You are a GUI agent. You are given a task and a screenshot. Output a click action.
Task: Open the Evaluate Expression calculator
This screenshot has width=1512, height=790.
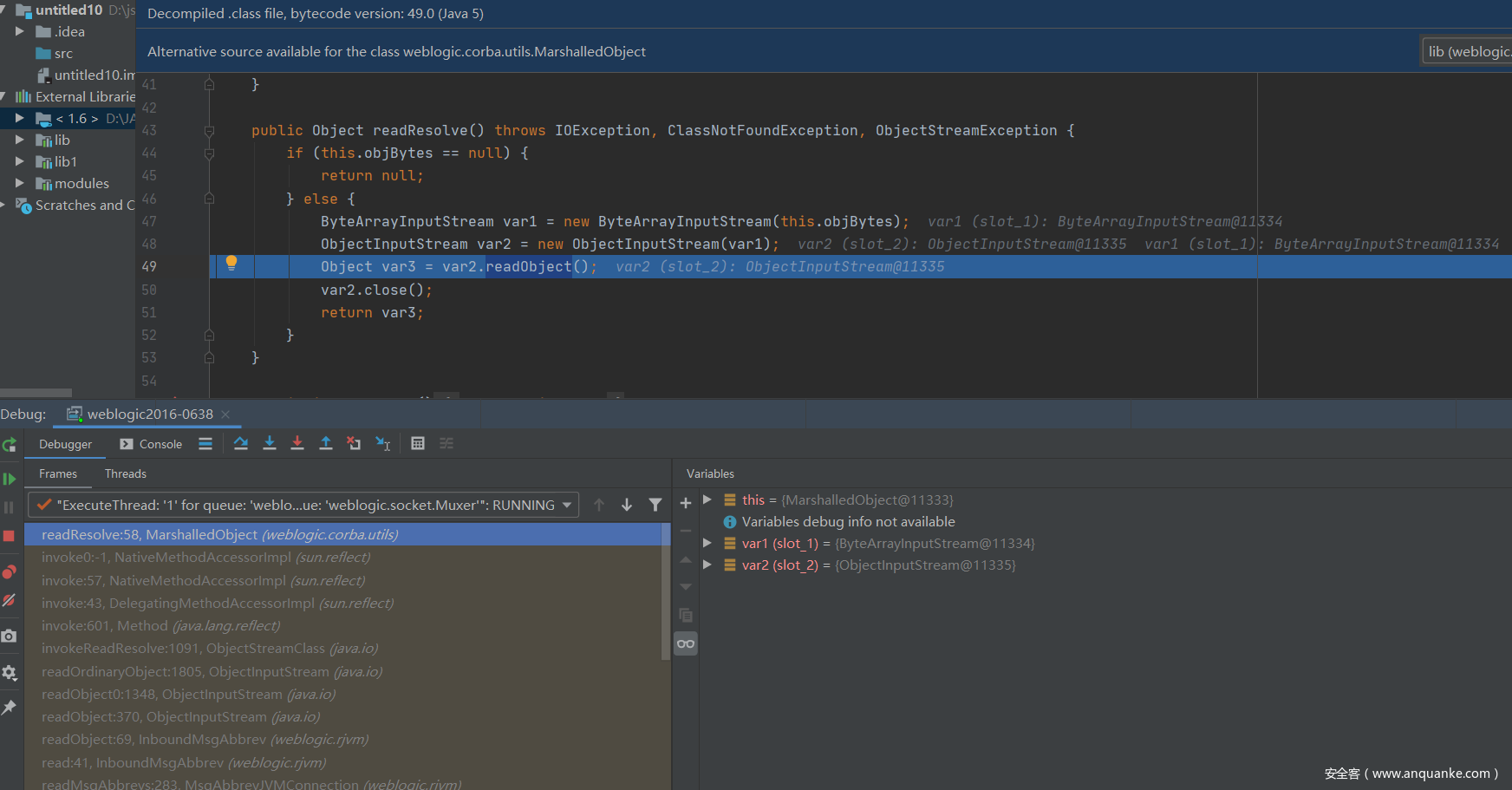coord(418,444)
